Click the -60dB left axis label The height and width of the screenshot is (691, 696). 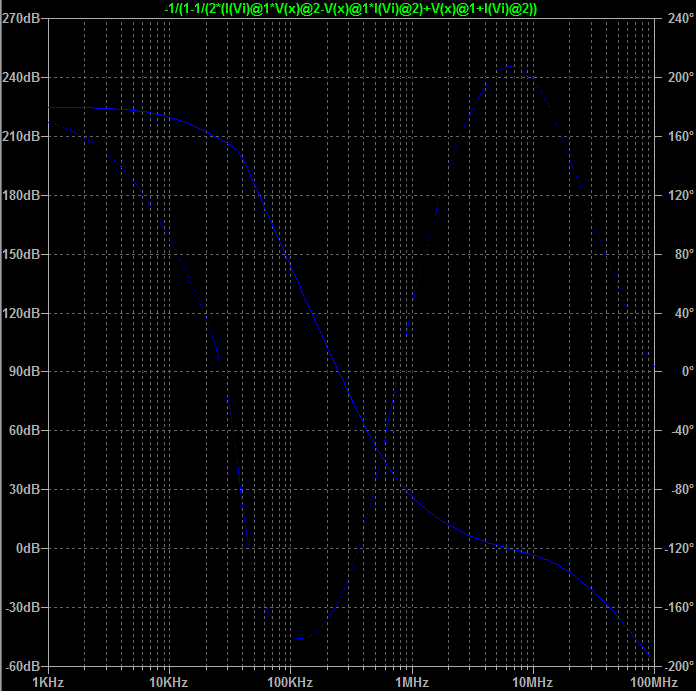[23, 666]
